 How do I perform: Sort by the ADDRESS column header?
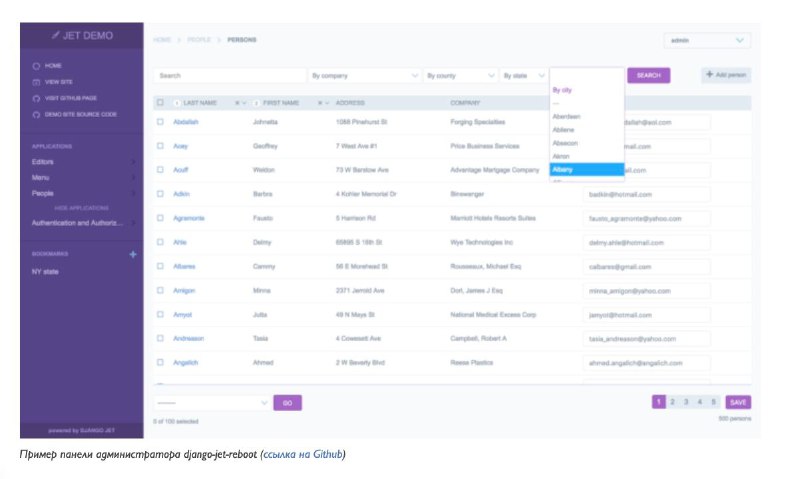point(350,103)
